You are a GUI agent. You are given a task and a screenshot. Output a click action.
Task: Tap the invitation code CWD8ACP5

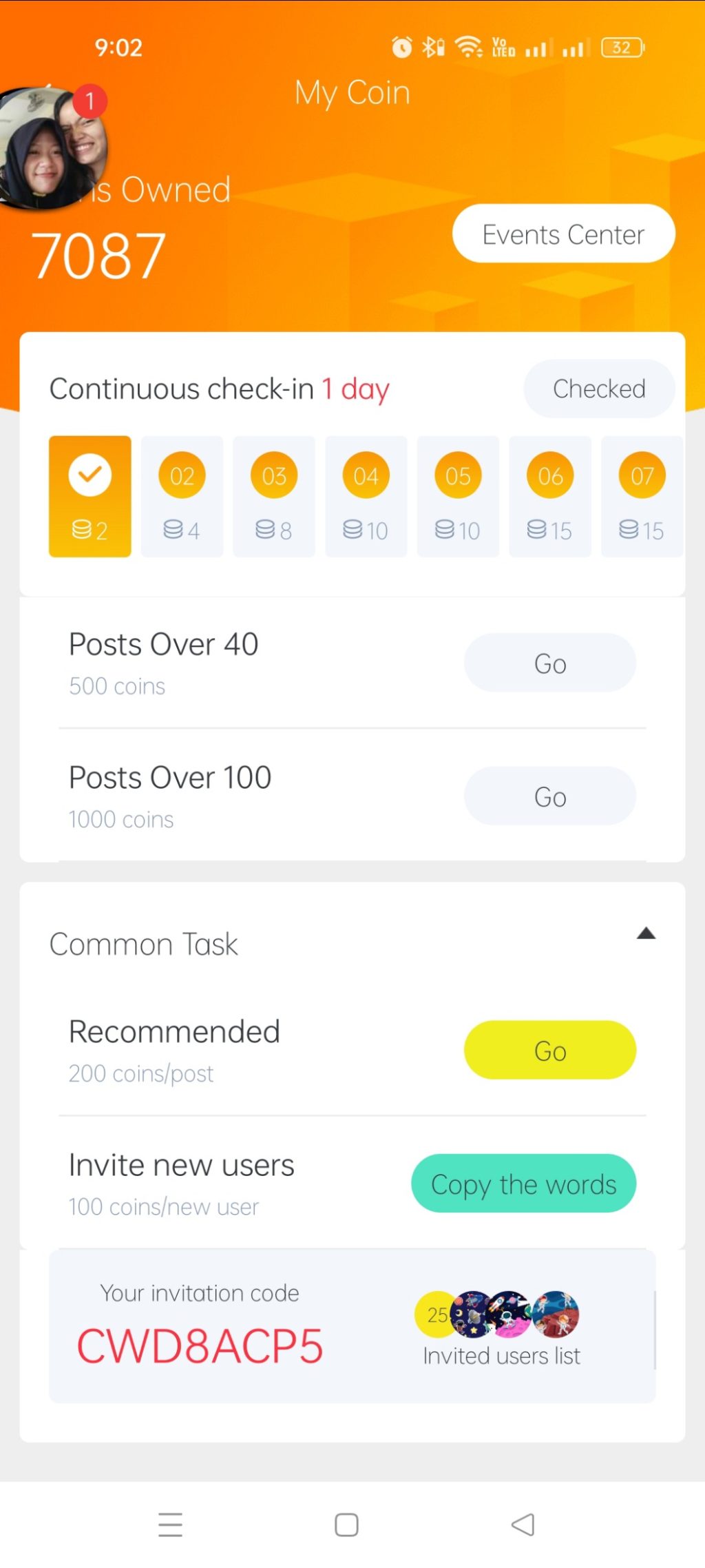click(200, 1346)
